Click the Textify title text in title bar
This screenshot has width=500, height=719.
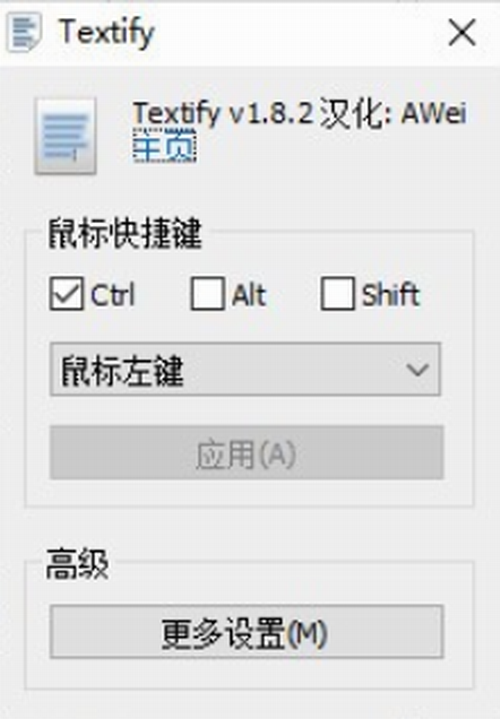click(106, 33)
